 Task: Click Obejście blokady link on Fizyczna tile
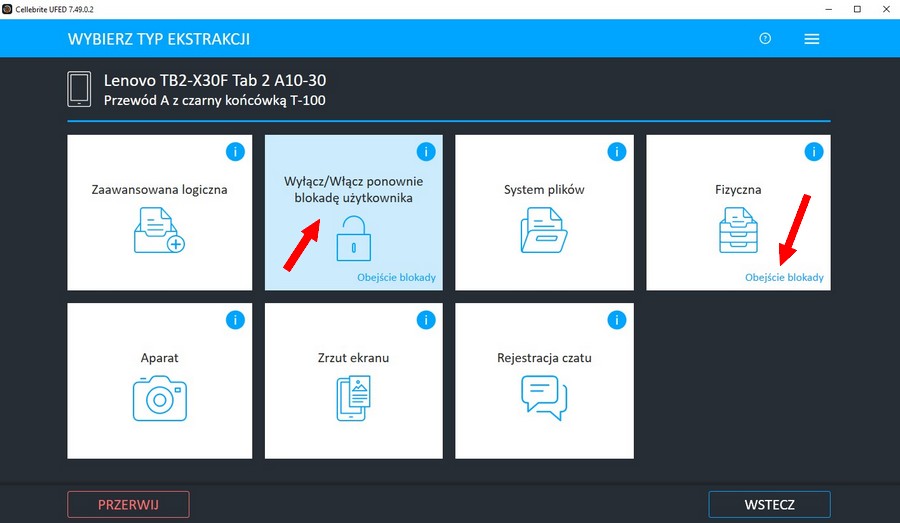[784, 277]
